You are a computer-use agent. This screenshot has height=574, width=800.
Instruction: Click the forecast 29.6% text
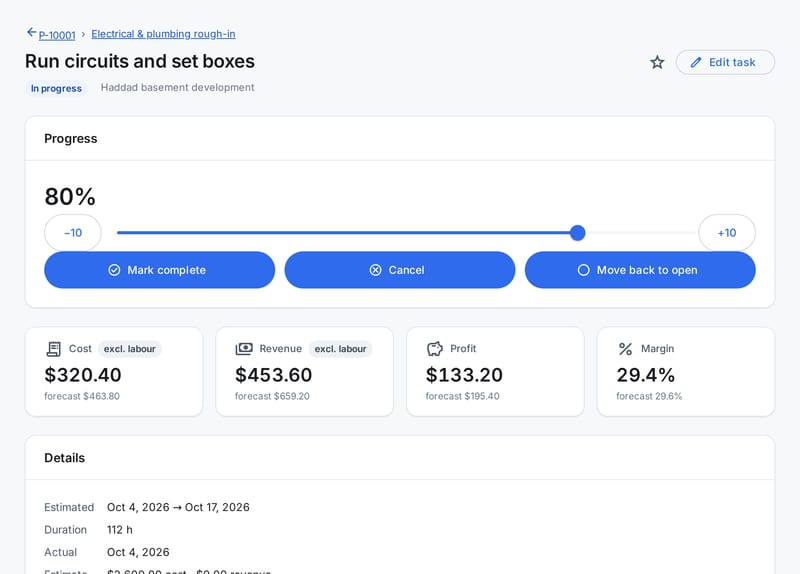click(x=649, y=396)
